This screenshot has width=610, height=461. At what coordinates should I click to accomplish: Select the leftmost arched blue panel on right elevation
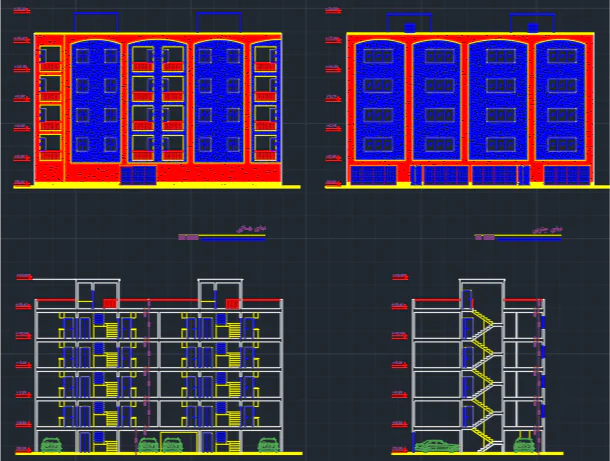379,100
